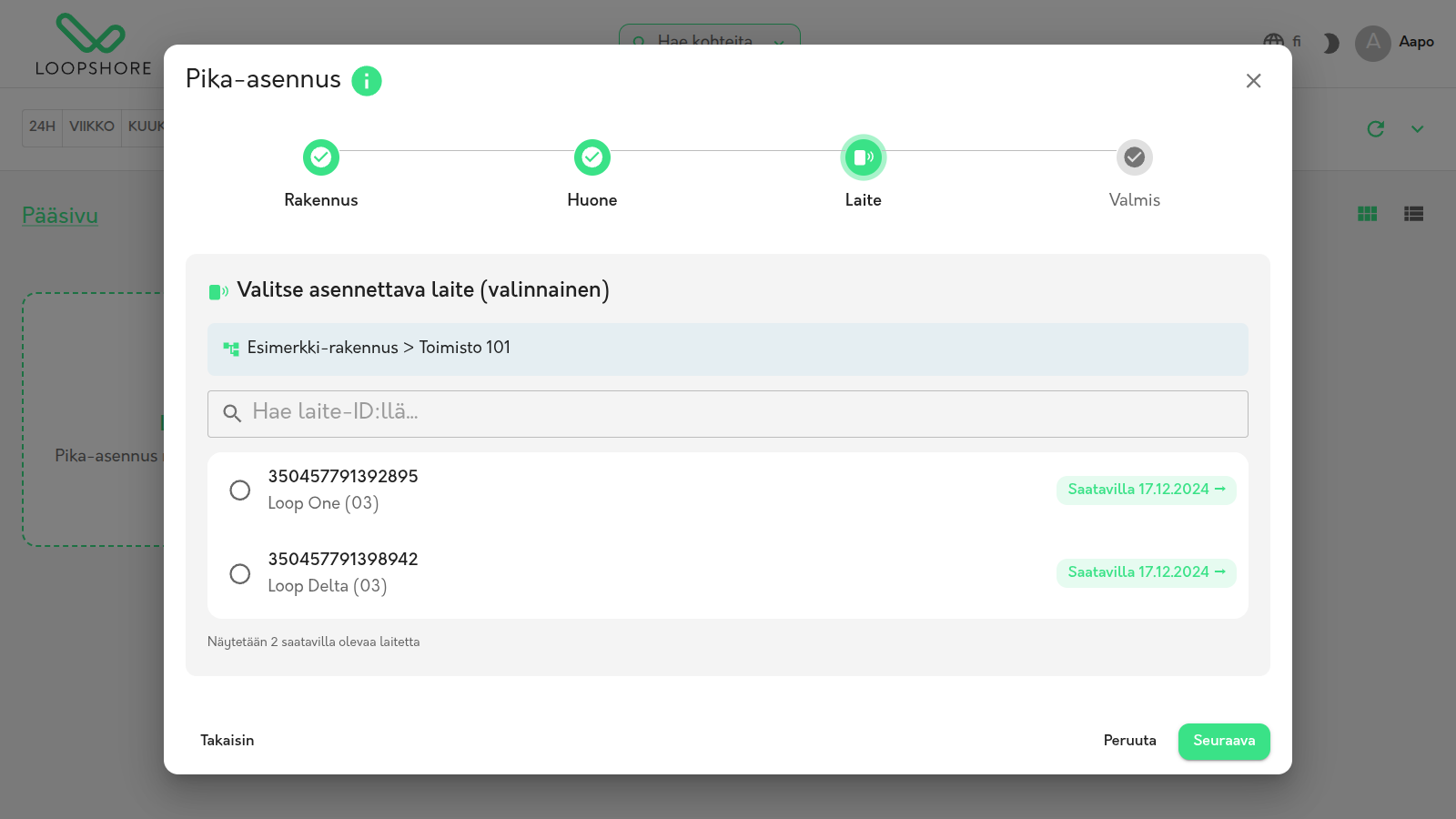Open Saatavilla 17.12.2024 for Loop Delta
1456x819 pixels.
coord(1147,572)
